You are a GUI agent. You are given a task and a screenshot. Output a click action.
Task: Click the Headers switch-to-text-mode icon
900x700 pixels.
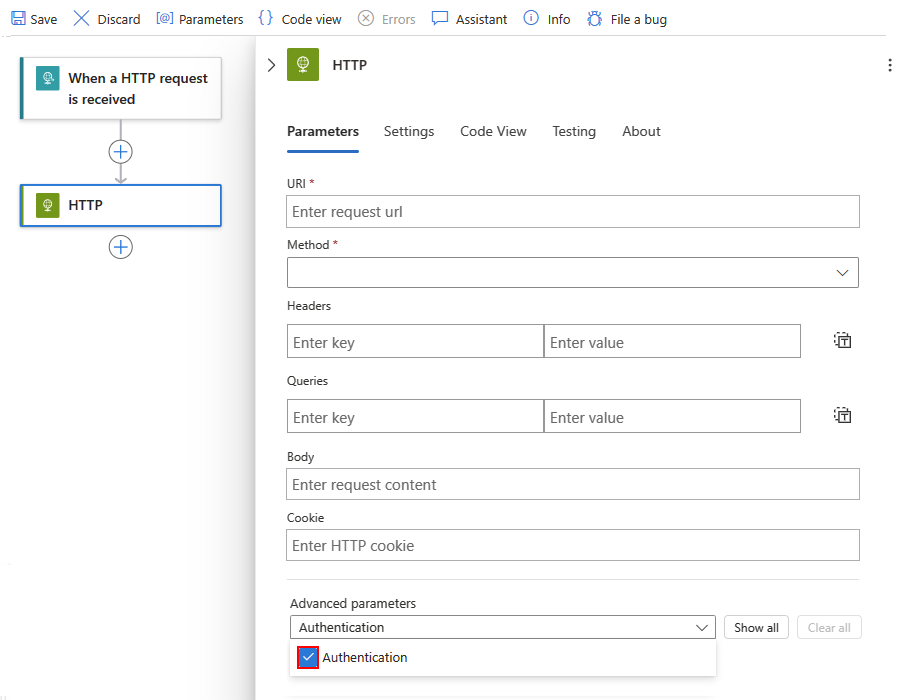pyautogui.click(x=843, y=341)
